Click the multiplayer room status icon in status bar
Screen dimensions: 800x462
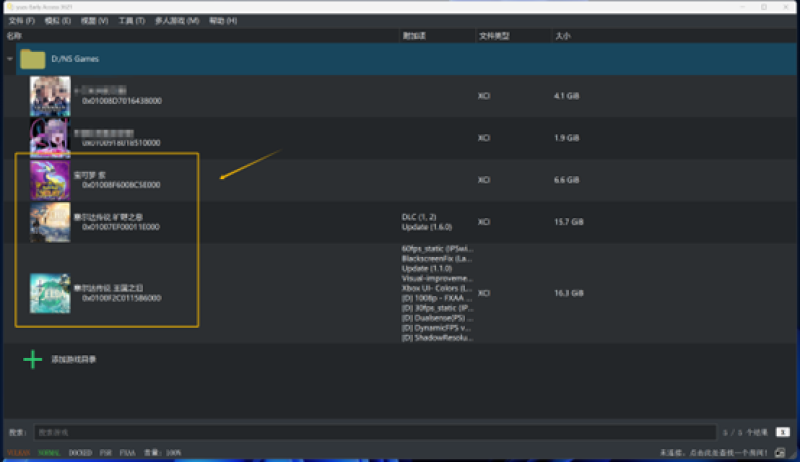point(787,452)
